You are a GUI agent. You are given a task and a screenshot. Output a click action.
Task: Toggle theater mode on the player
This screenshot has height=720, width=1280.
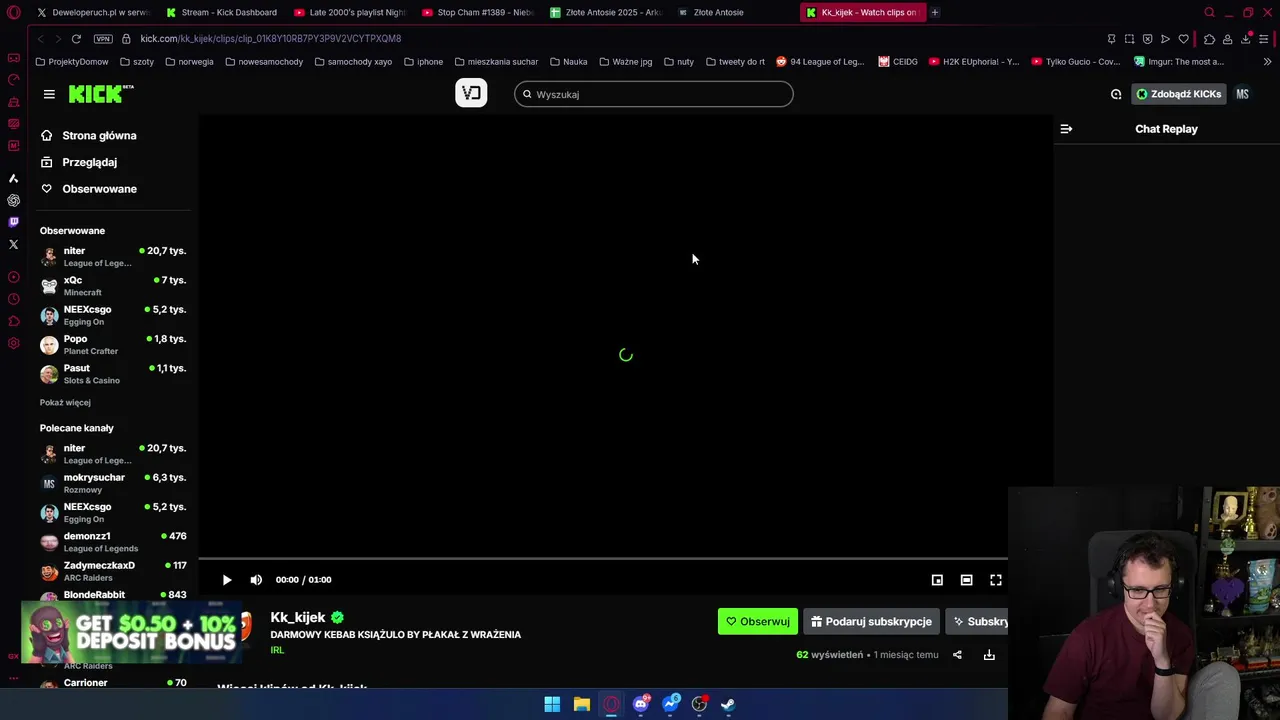[x=966, y=580]
